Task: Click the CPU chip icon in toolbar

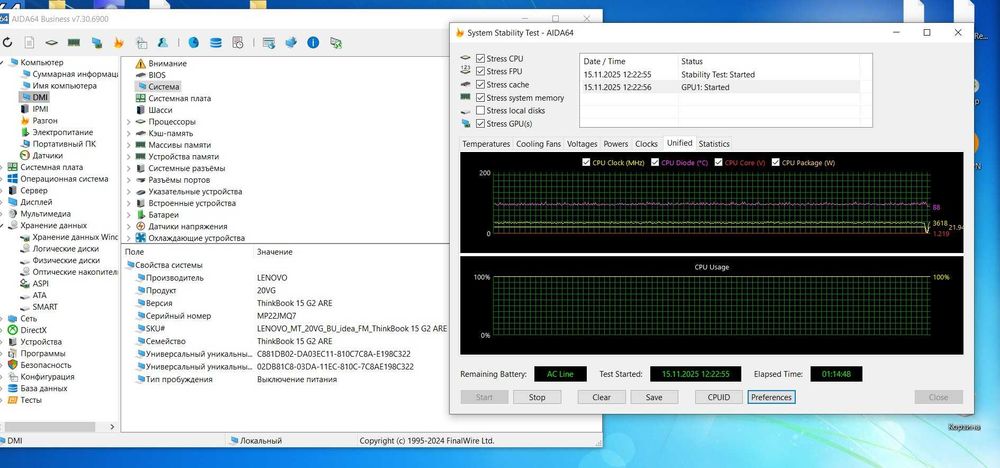Action: tap(52, 43)
